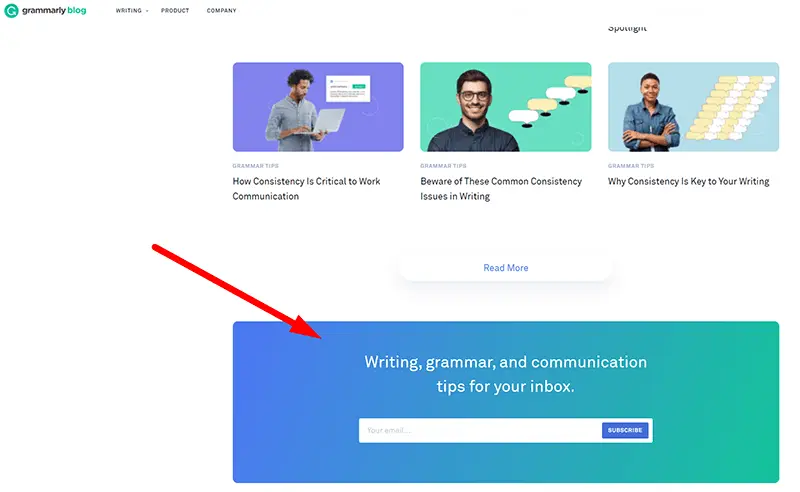Image resolution: width=800 pixels, height=492 pixels.
Task: Open the Grammarly blog home link
Action: 54,10
